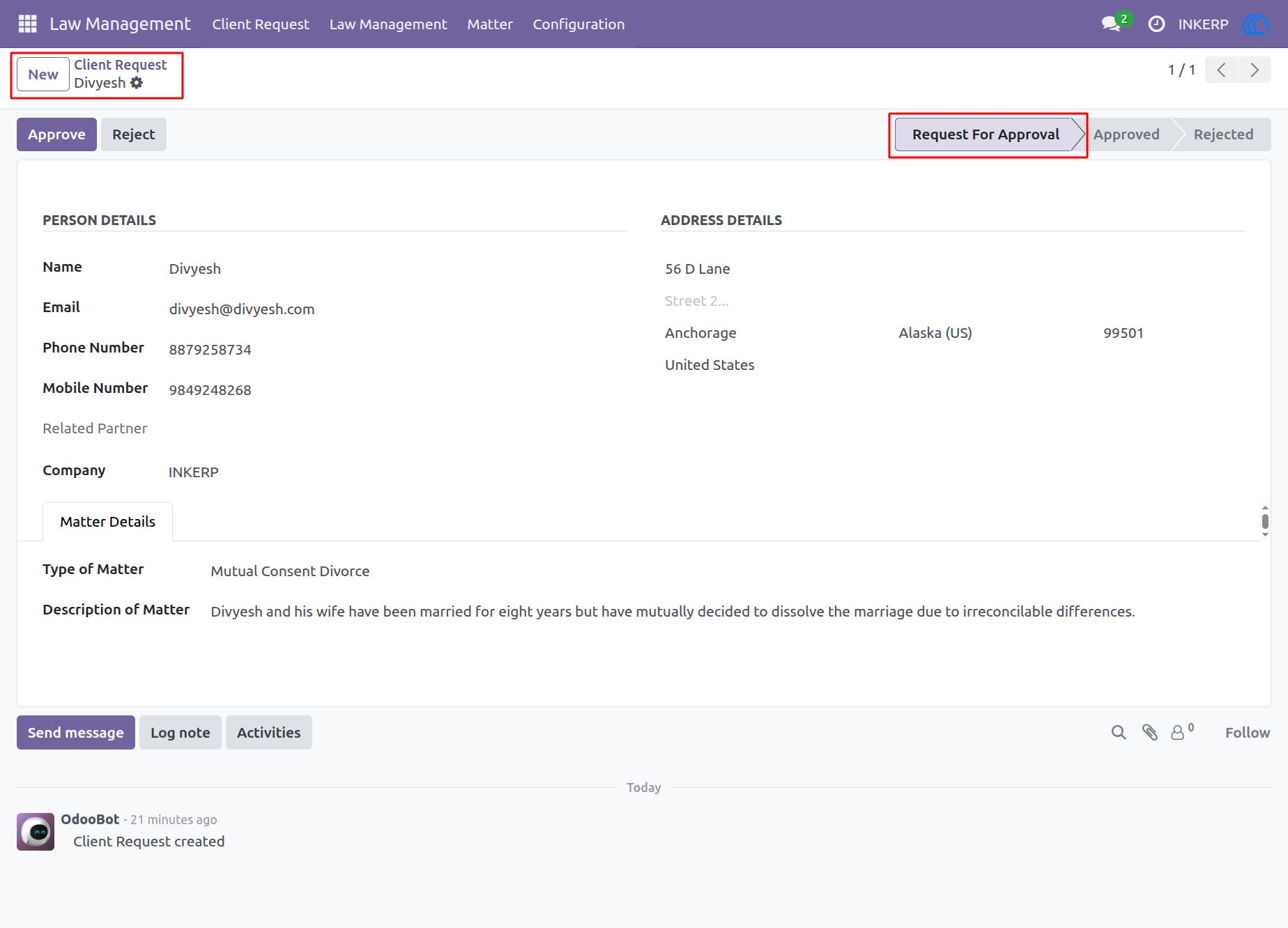Image resolution: width=1288 pixels, height=928 pixels.
Task: Open the gear actions menu beside Divyesh
Action: point(137,83)
